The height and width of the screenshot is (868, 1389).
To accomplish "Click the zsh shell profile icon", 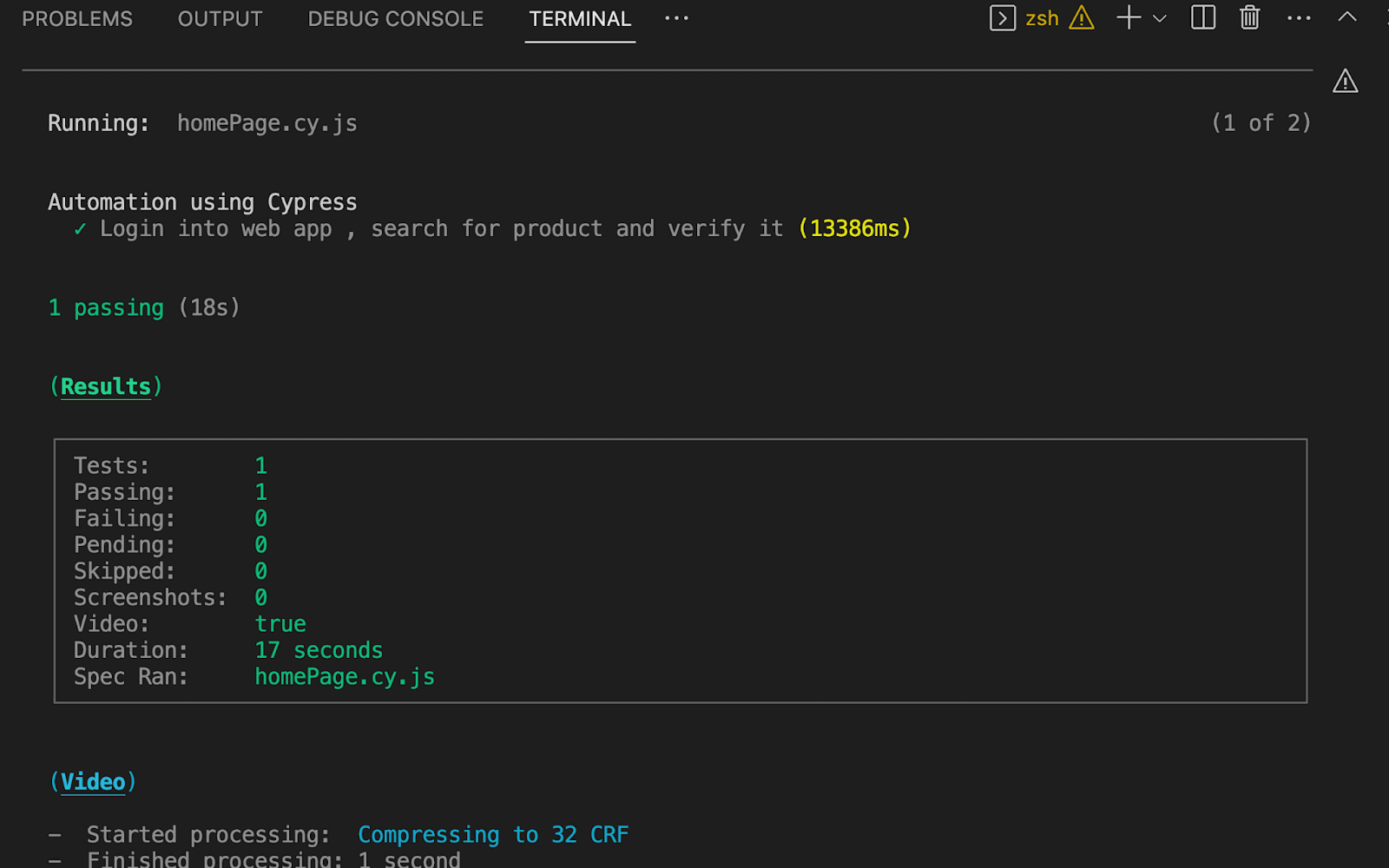I will [x=1003, y=17].
